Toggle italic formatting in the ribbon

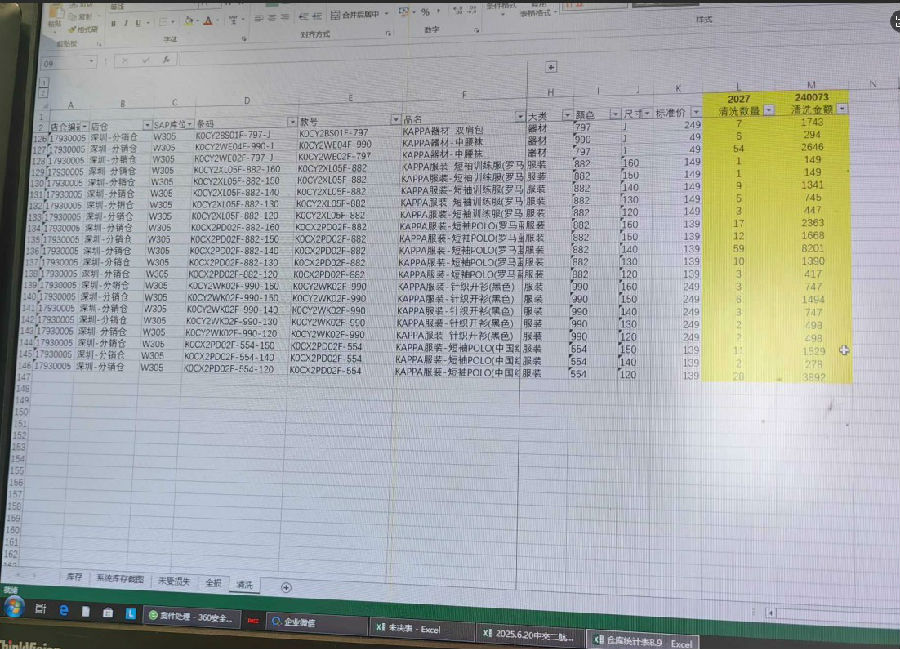126,24
